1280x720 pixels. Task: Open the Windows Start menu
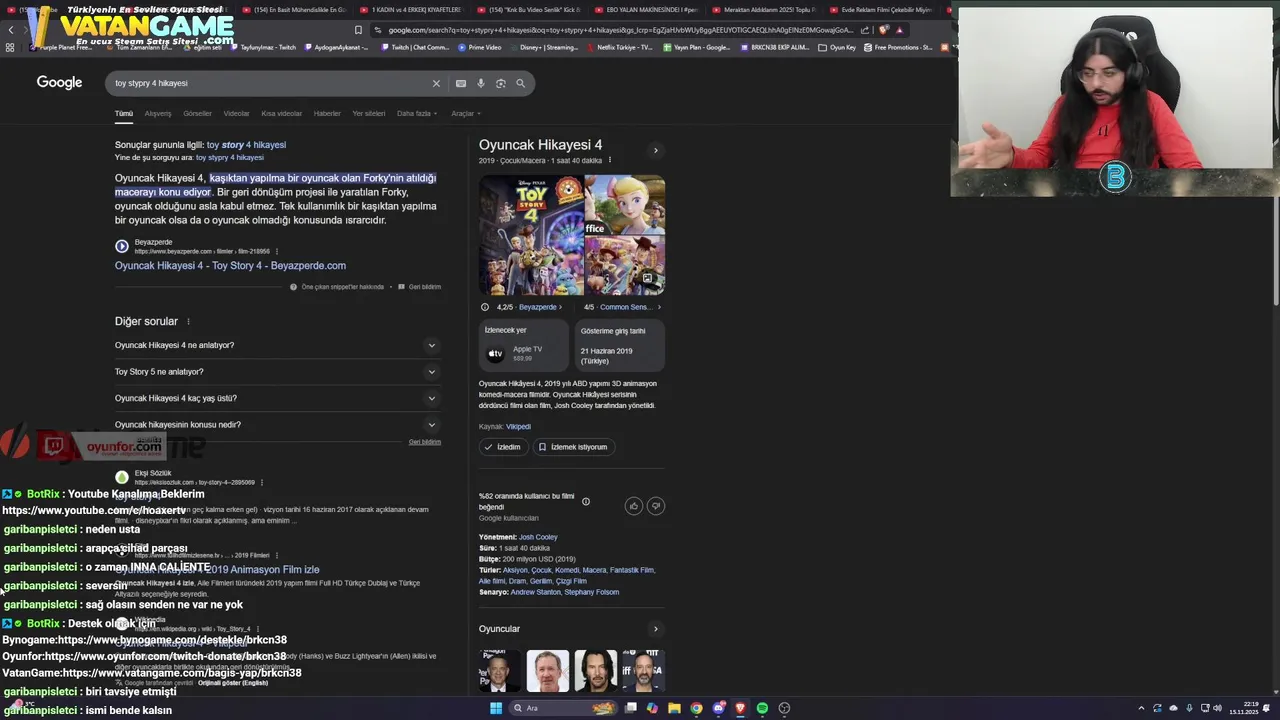(x=495, y=708)
